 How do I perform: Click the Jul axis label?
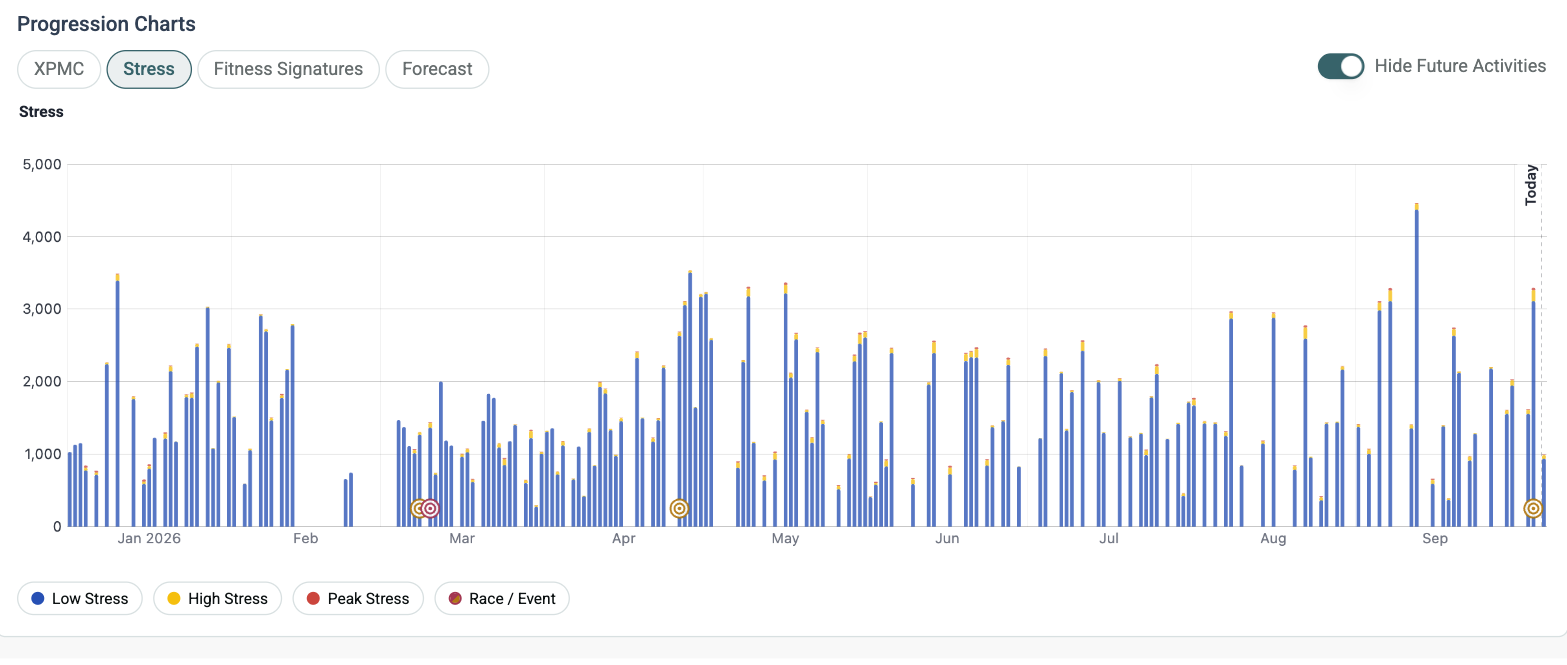[x=1108, y=539]
